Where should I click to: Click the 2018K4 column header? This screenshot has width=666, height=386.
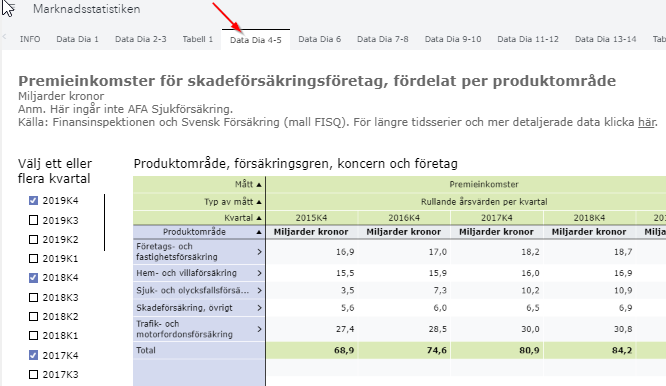[589, 218]
